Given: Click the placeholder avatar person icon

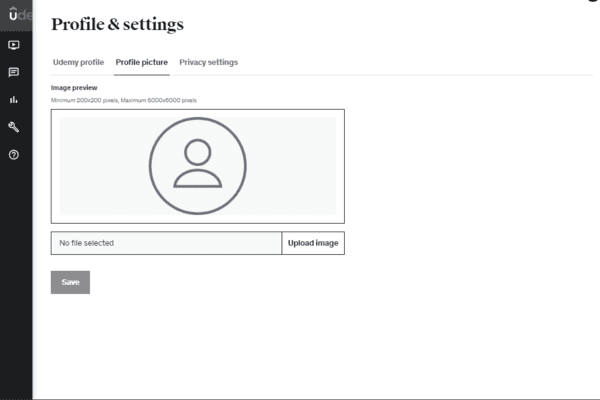Looking at the screenshot, I should tap(197, 164).
